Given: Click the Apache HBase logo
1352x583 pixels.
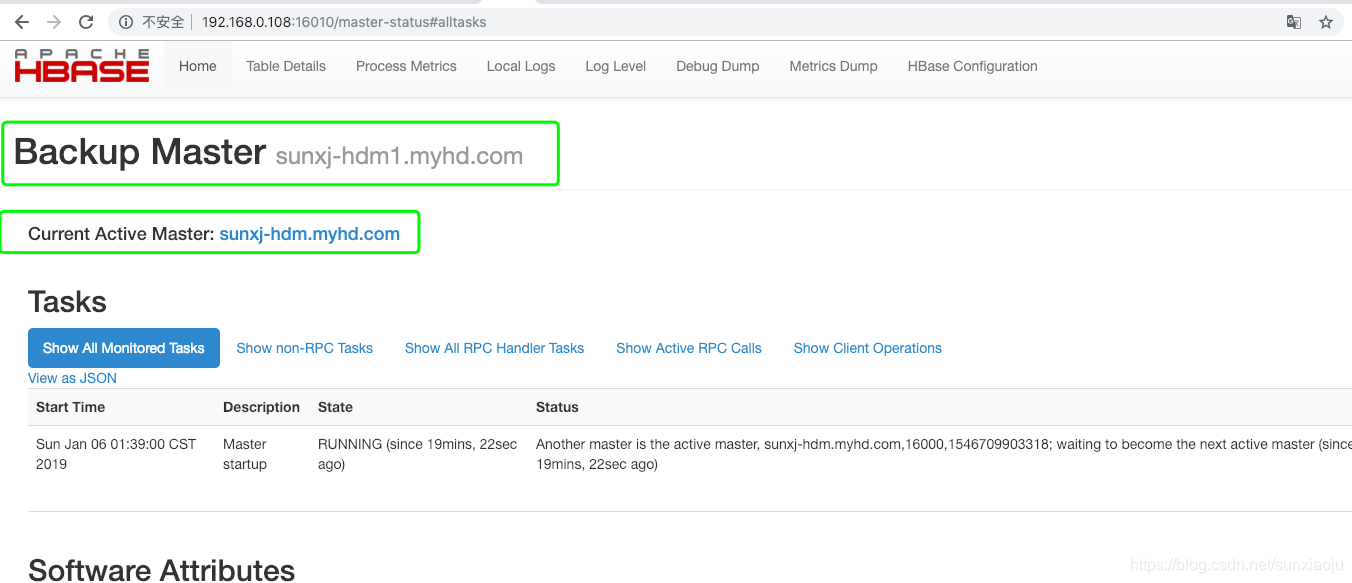Looking at the screenshot, I should (82, 66).
